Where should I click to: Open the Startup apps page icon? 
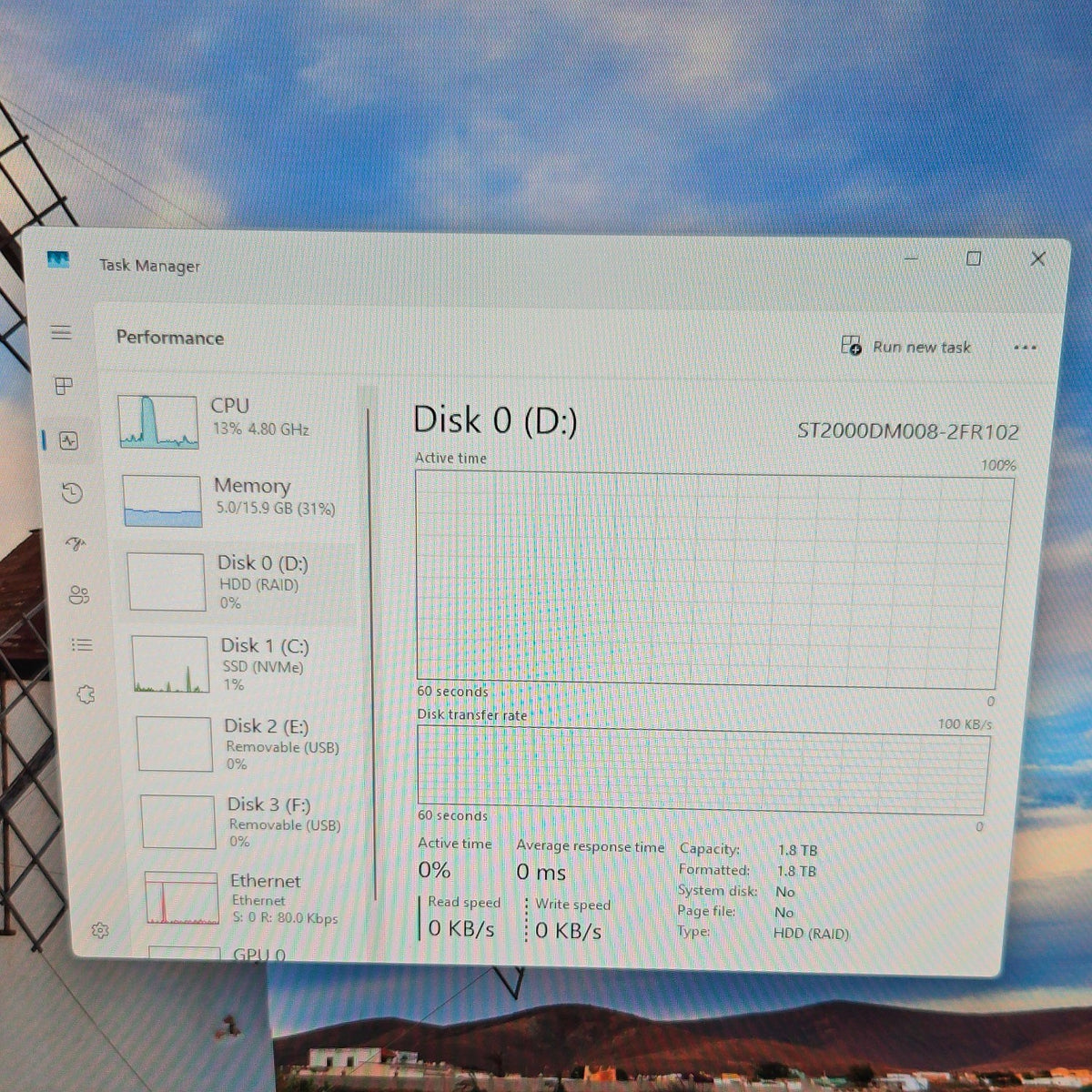(x=76, y=544)
